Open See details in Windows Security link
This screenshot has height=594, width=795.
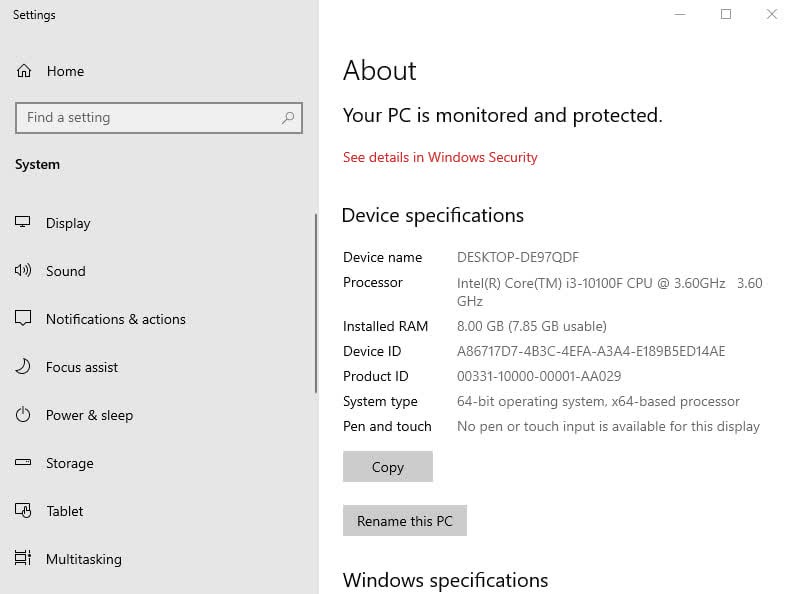440,157
